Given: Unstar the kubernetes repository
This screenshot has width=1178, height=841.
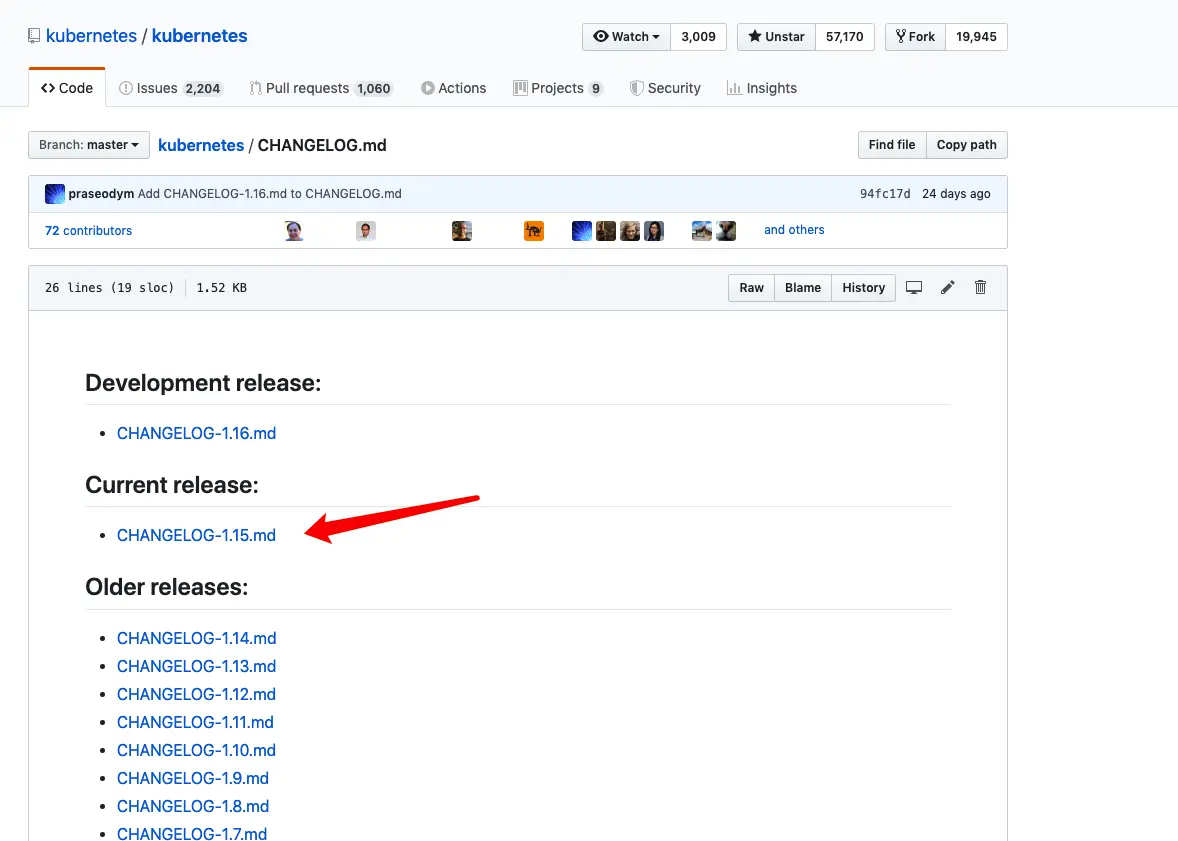Looking at the screenshot, I should pyautogui.click(x=776, y=37).
